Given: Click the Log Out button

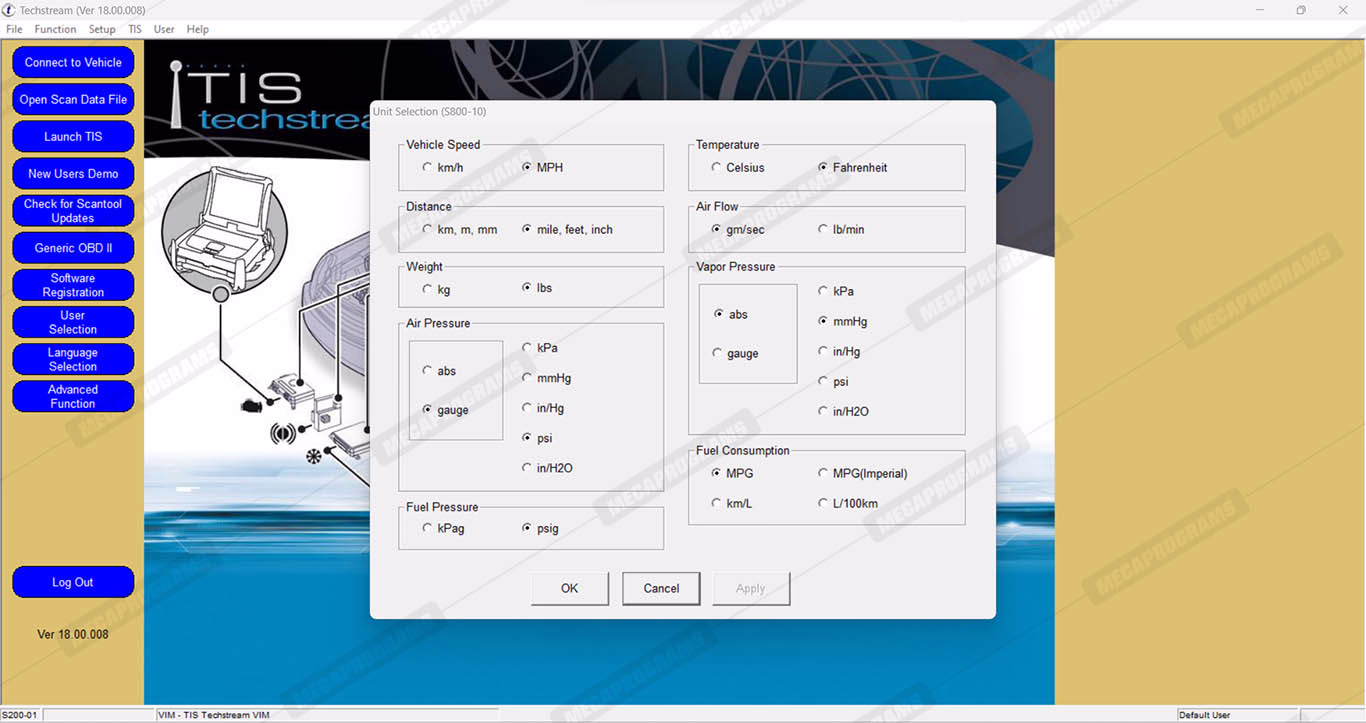Looking at the screenshot, I should [73, 583].
